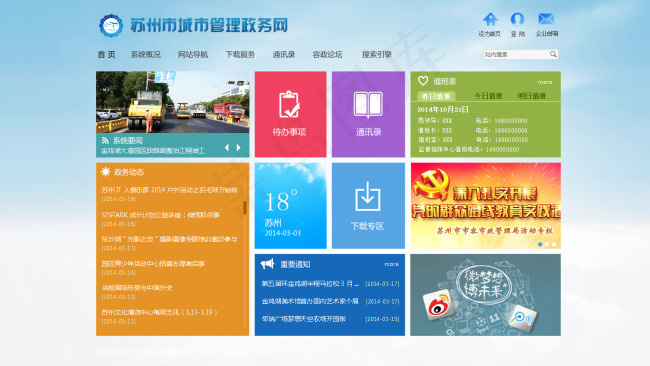Open 下载服务 in the navigation bar
Image resolution: width=650 pixels, height=366 pixels.
tap(240, 54)
